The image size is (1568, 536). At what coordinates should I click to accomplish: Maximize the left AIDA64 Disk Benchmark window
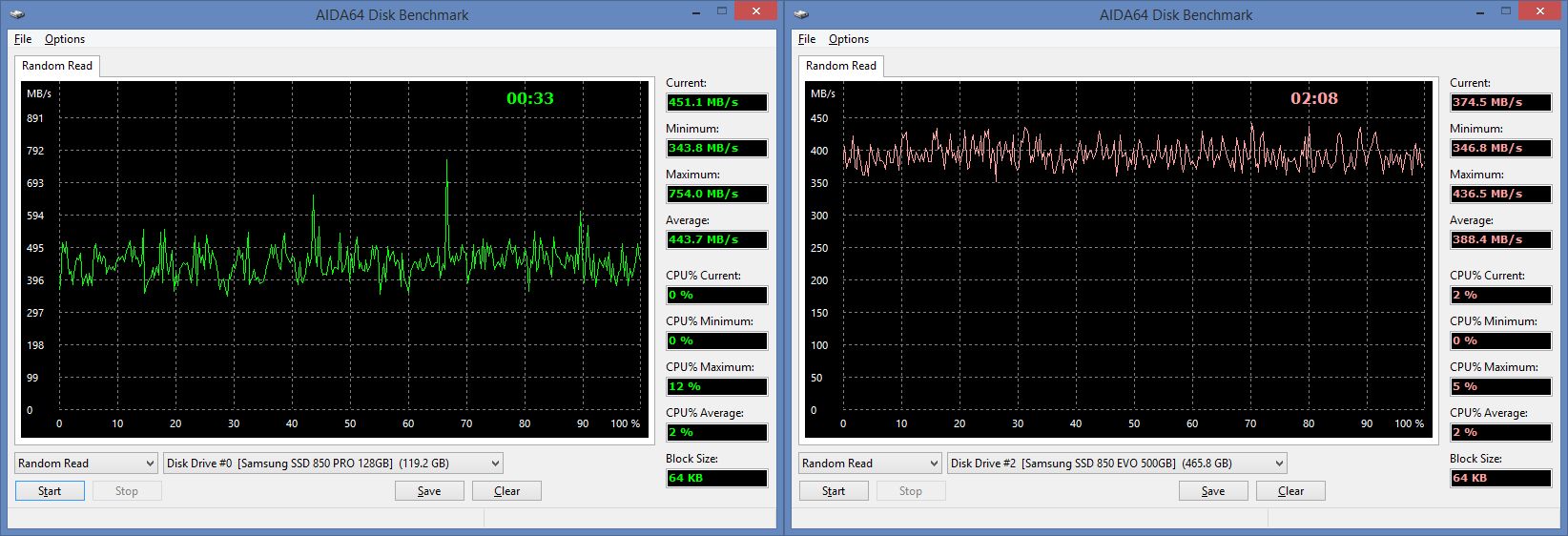tap(722, 11)
